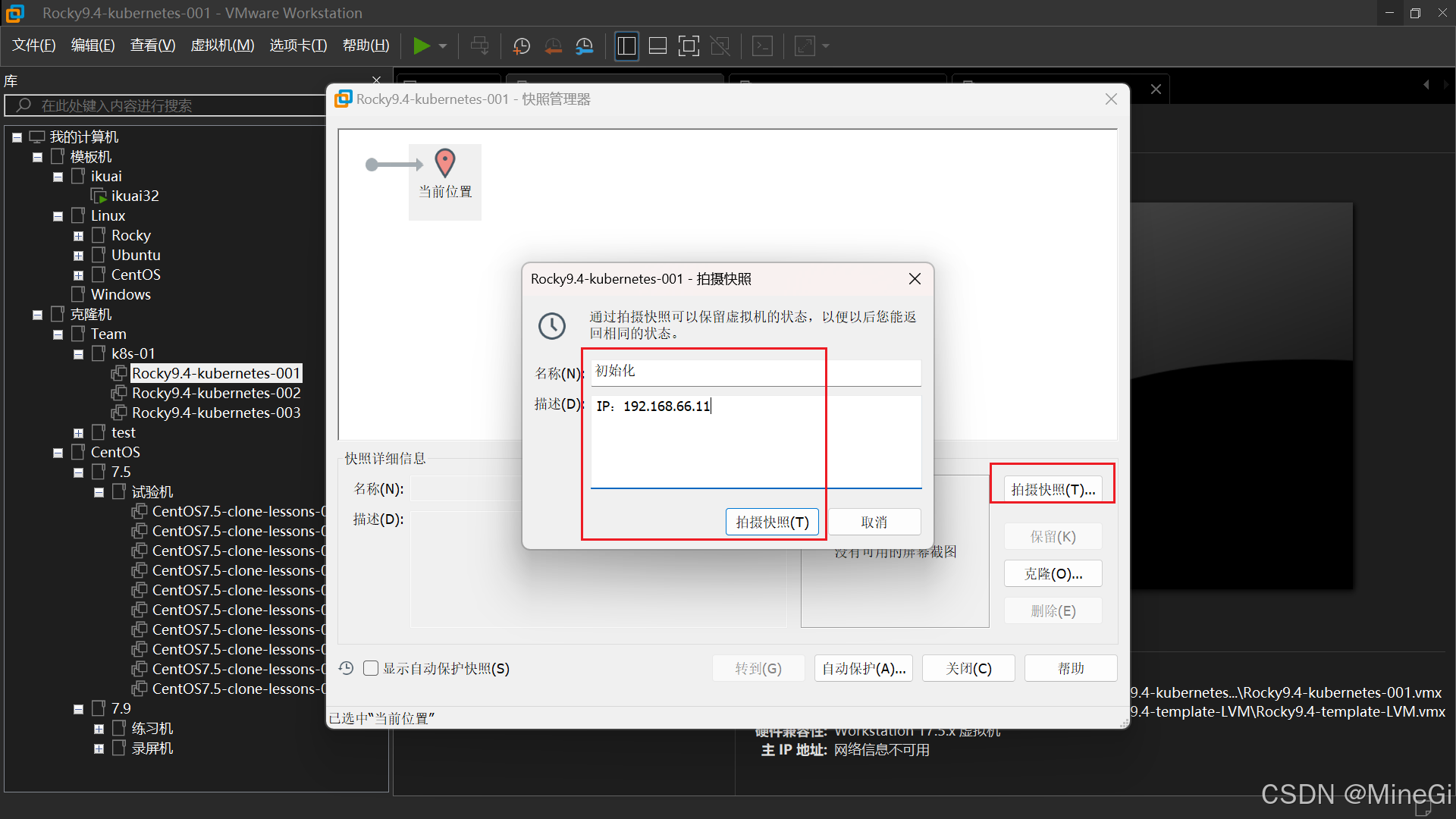
Task: Click the manage snapshots wrench-clock icon
Action: coord(584,46)
